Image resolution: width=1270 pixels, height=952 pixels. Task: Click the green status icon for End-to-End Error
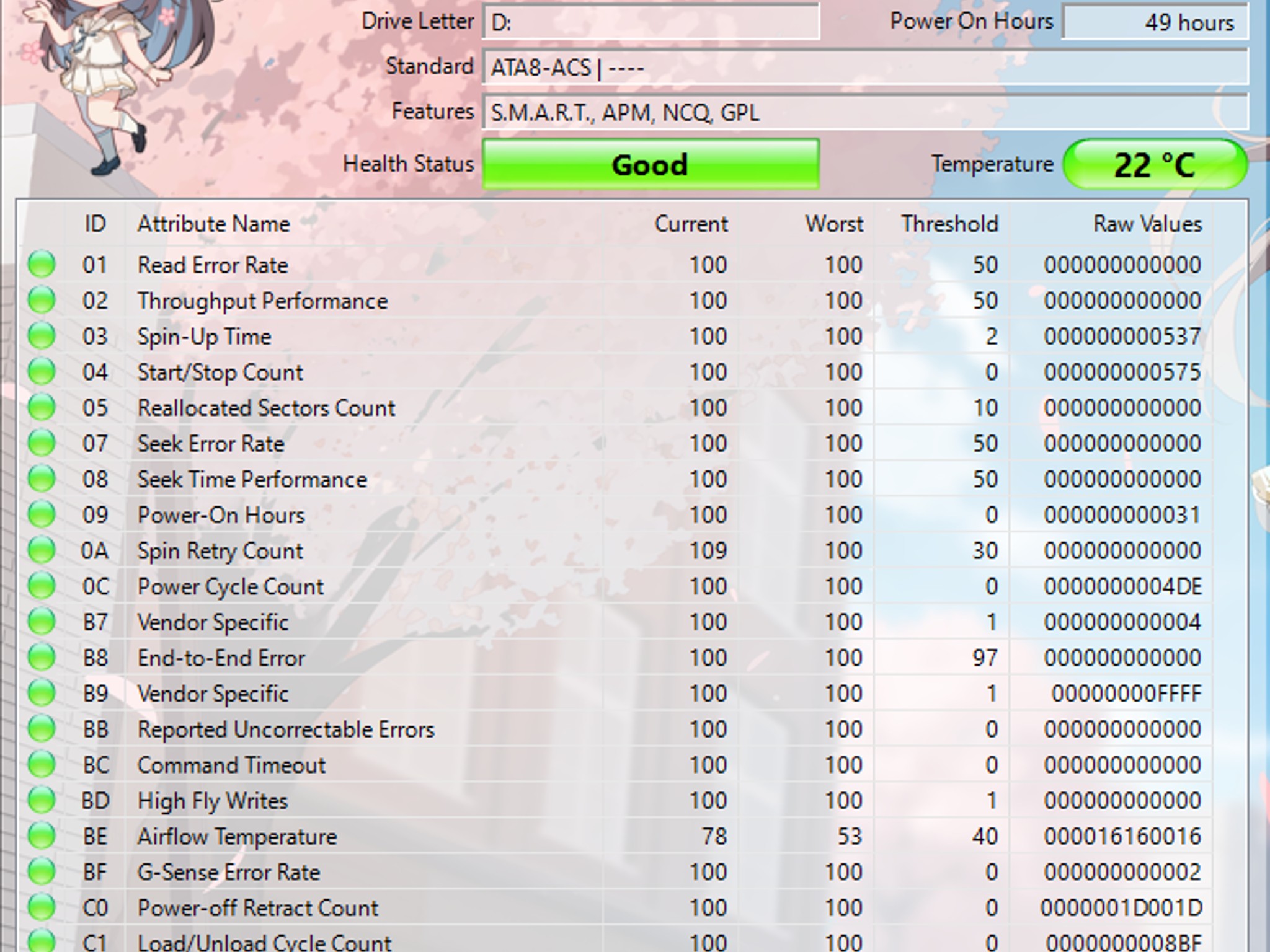point(42,658)
